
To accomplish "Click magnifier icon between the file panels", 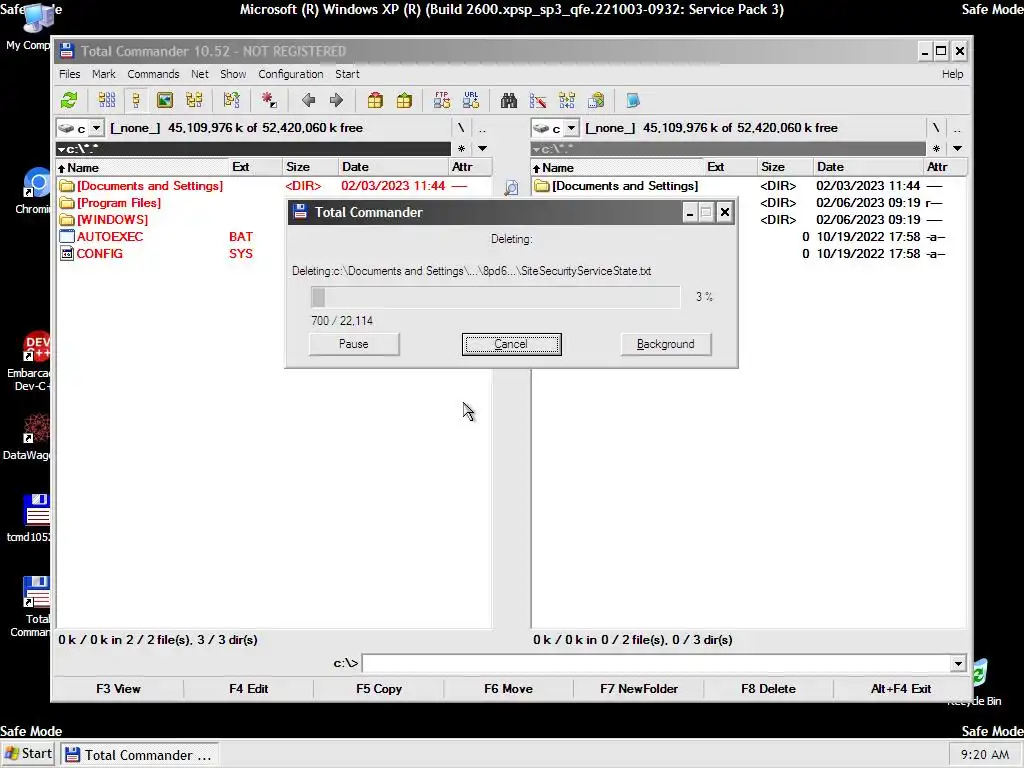I will click(511, 188).
